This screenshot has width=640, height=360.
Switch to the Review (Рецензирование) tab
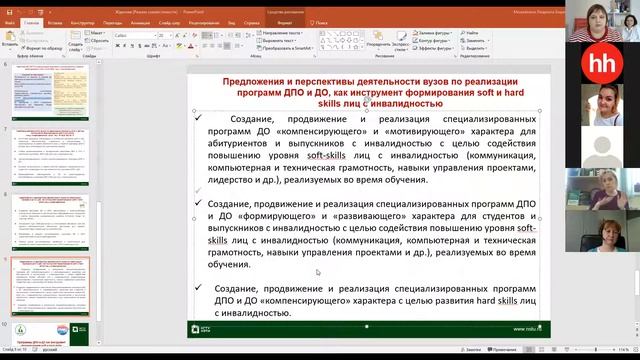204,23
